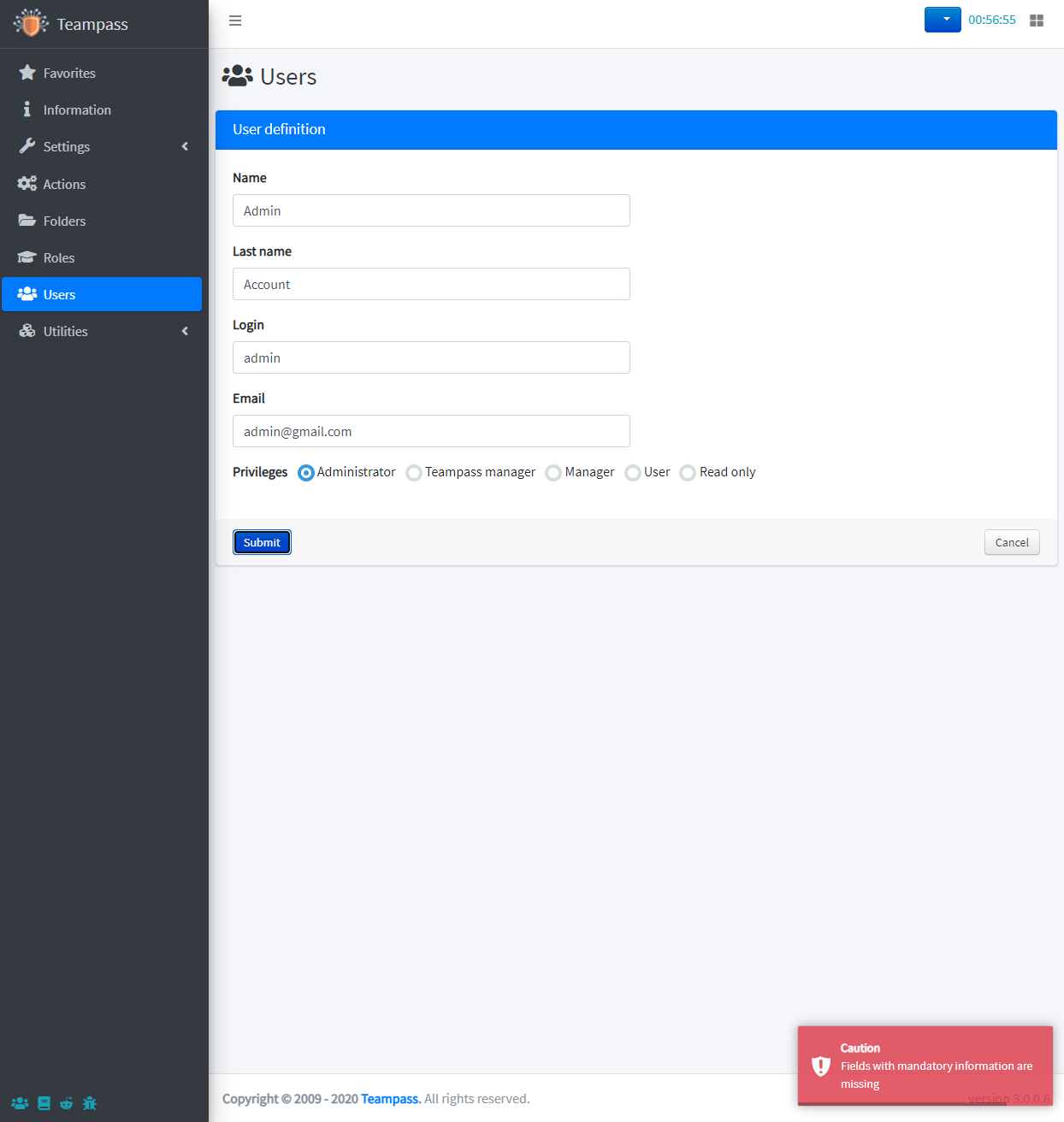The width and height of the screenshot is (1064, 1122).
Task: Click the Users group icon in sidebar
Action: coord(27,294)
